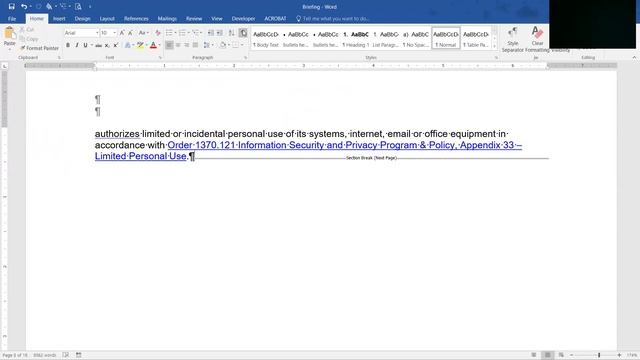Toggle Underline formatting
This screenshot has height=360, width=640.
click(x=85, y=45)
